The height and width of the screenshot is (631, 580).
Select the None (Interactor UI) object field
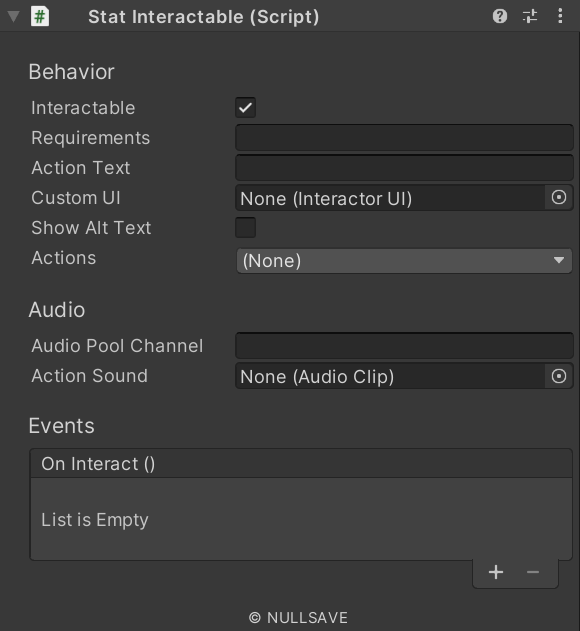(x=390, y=198)
